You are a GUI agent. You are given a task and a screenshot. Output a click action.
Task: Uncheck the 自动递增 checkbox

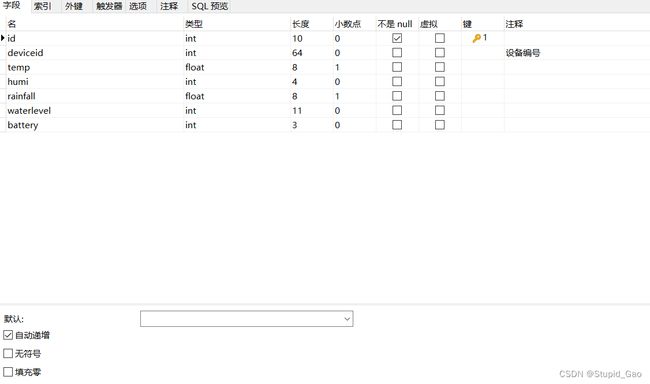coord(8,335)
